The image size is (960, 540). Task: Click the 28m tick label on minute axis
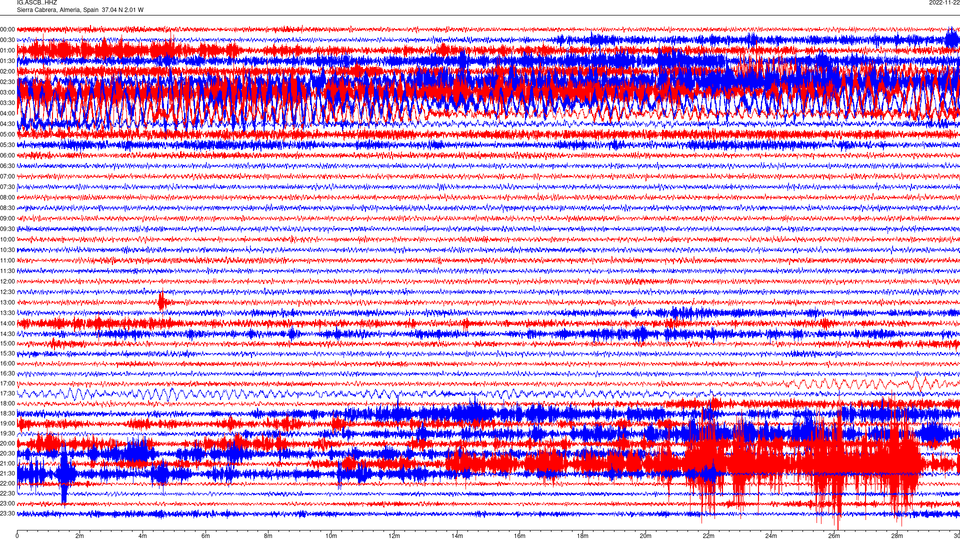click(897, 536)
